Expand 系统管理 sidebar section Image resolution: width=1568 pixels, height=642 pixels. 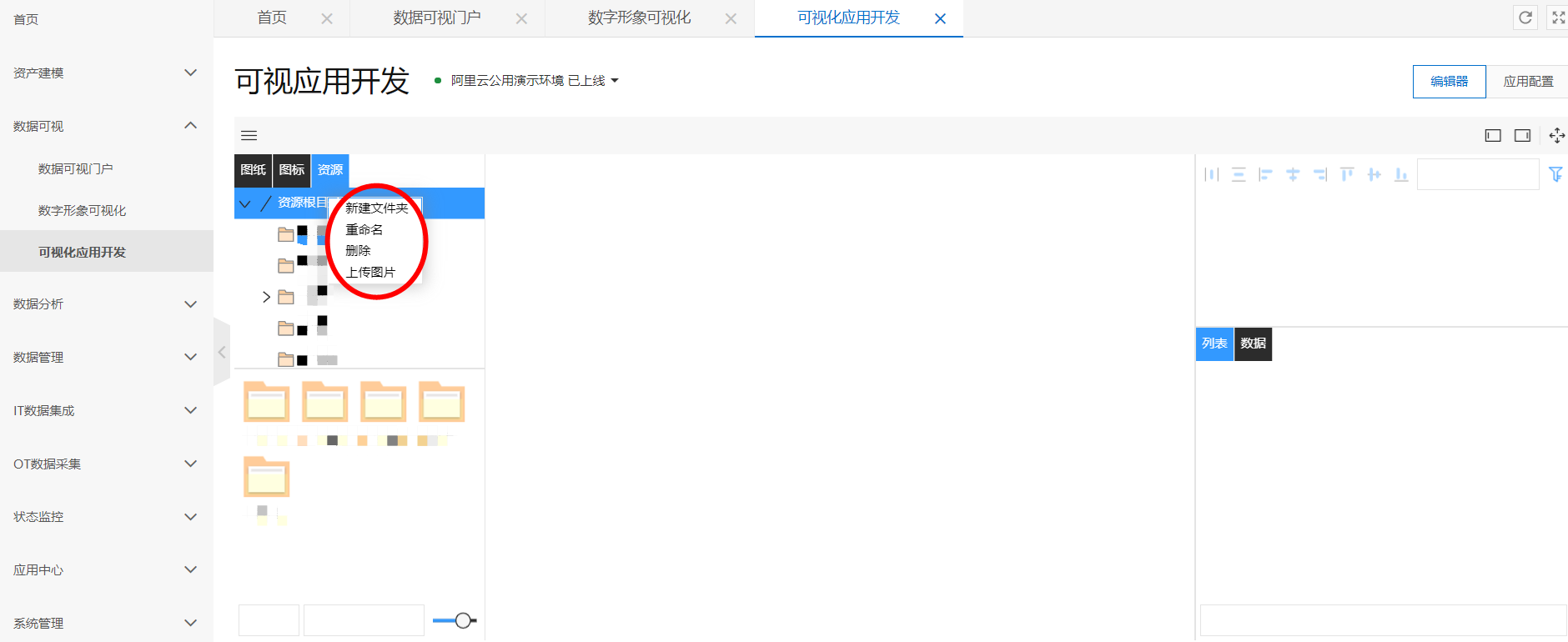pos(190,623)
